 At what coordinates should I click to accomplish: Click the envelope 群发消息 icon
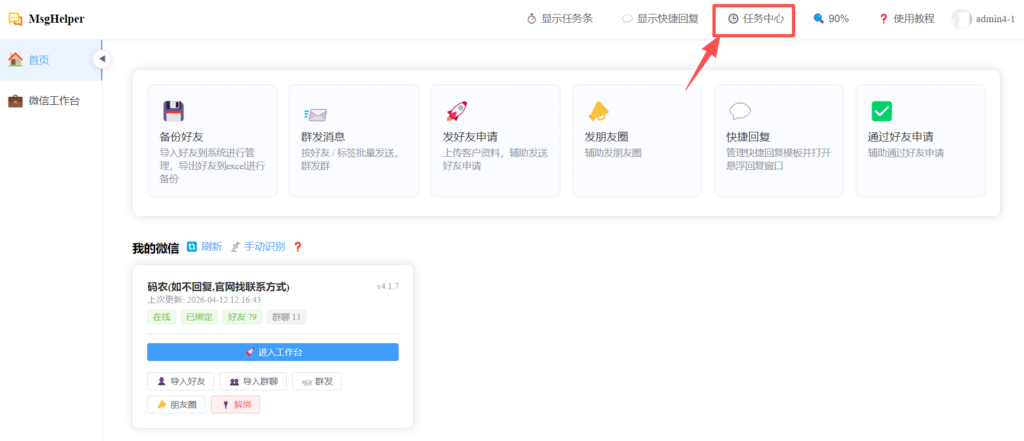tap(315, 112)
